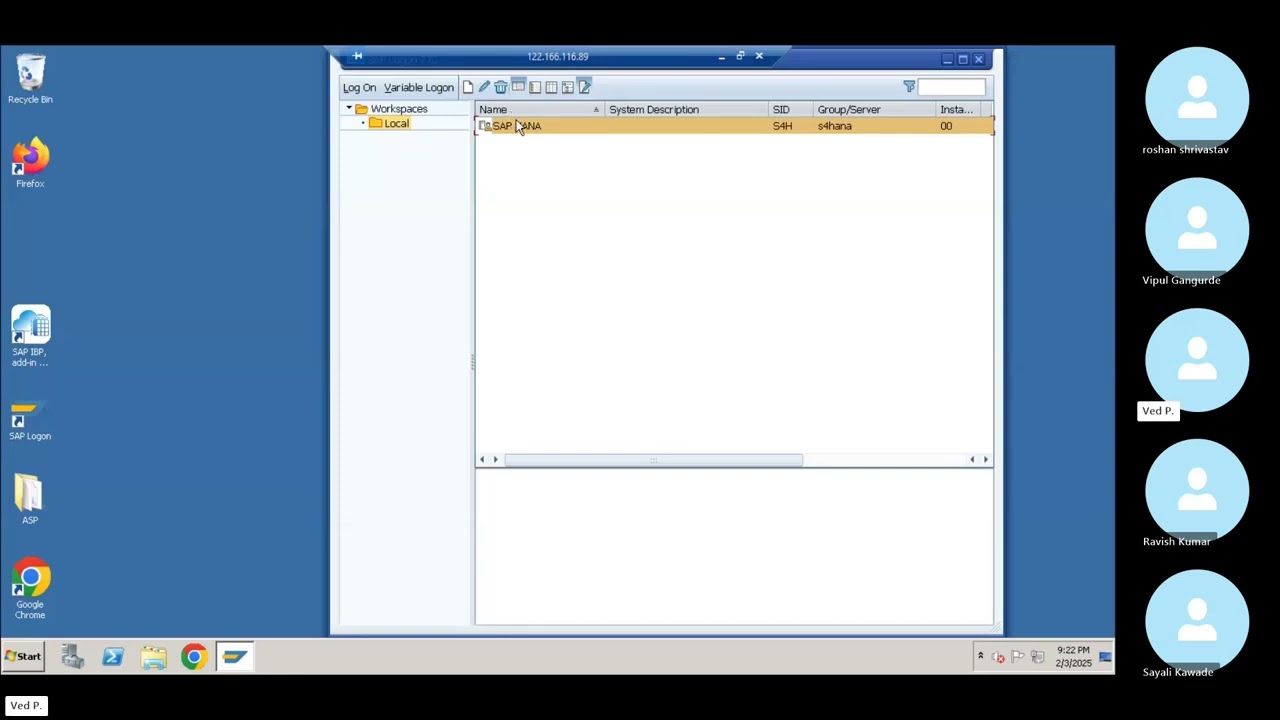Open SAP IBP add-in desktop icon
The height and width of the screenshot is (720, 1280).
point(30,337)
